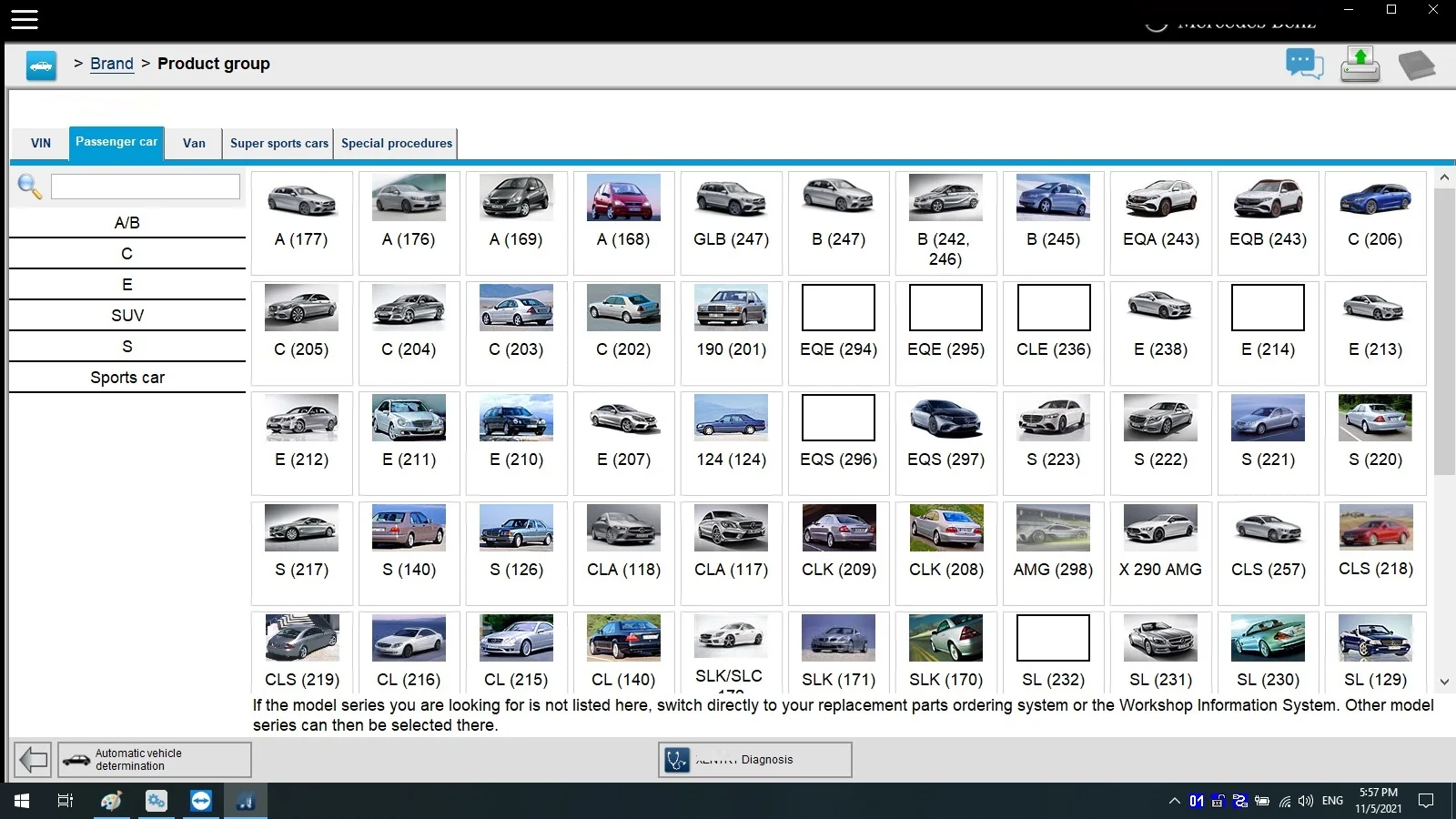This screenshot has height=819, width=1456.
Task: Filter by Sports car category
Action: pos(127,378)
